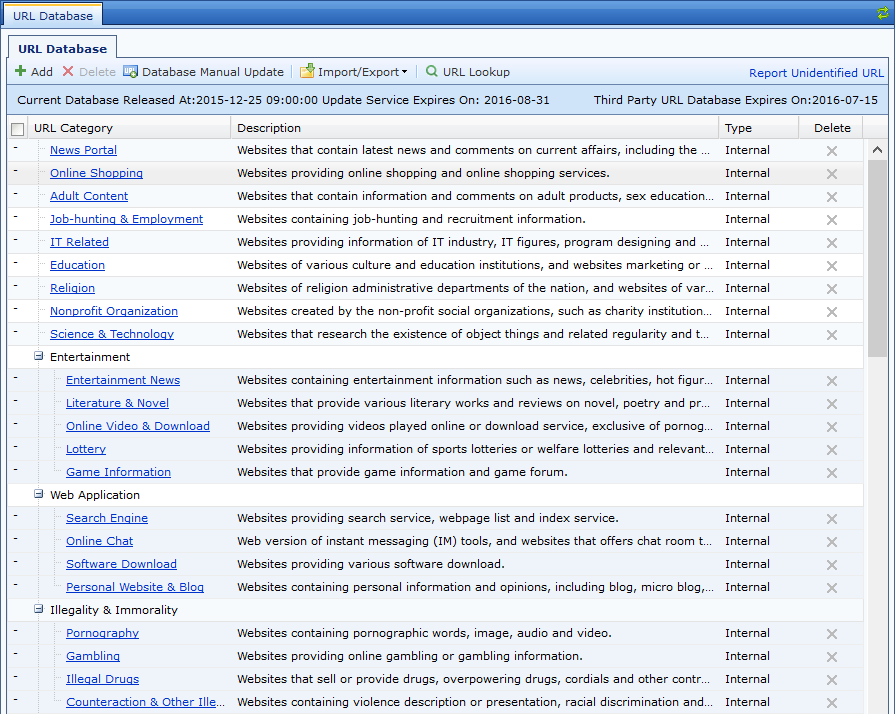895x714 pixels.
Task: Click the green refresh icon in title bar
Action: [882, 13]
